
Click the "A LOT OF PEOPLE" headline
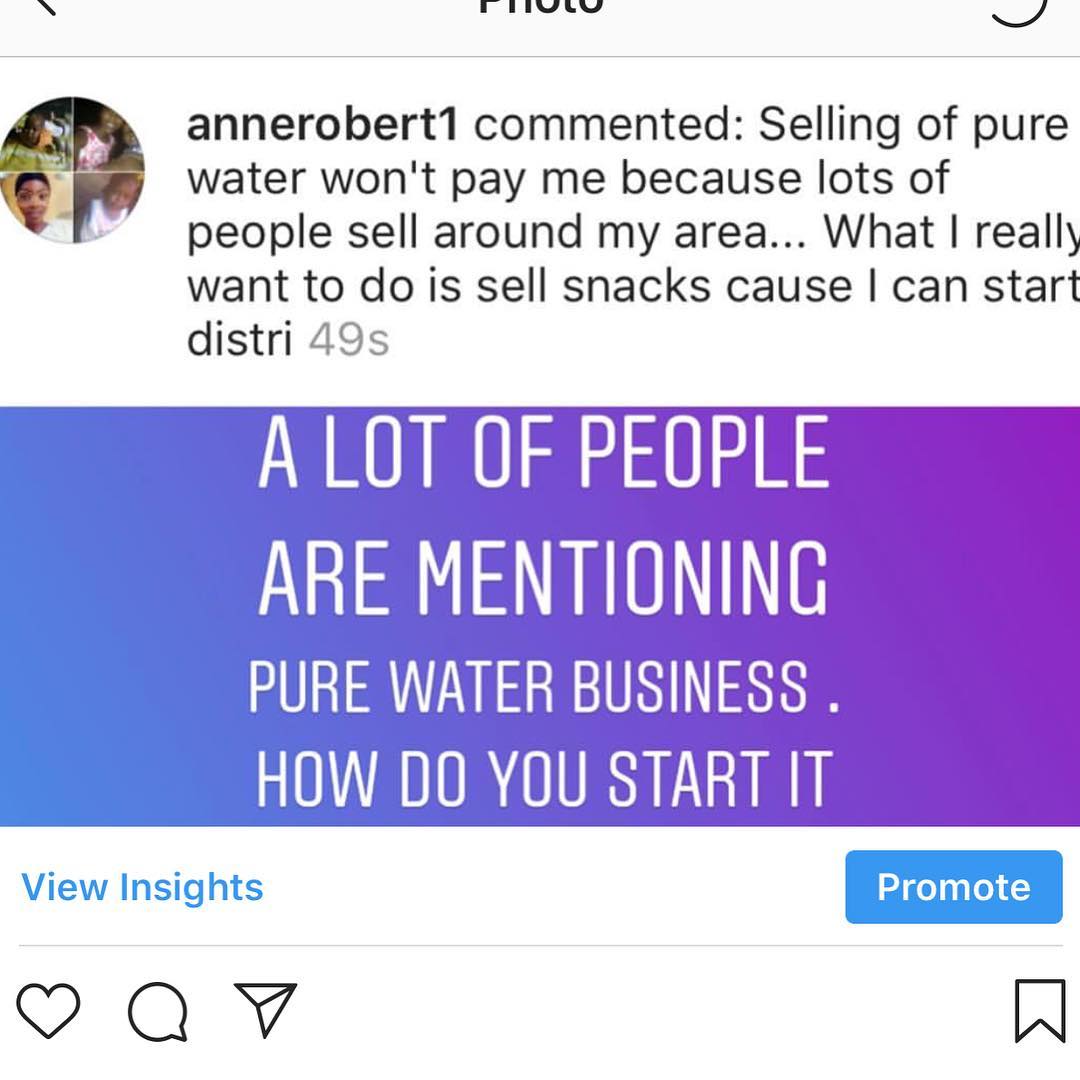click(543, 453)
